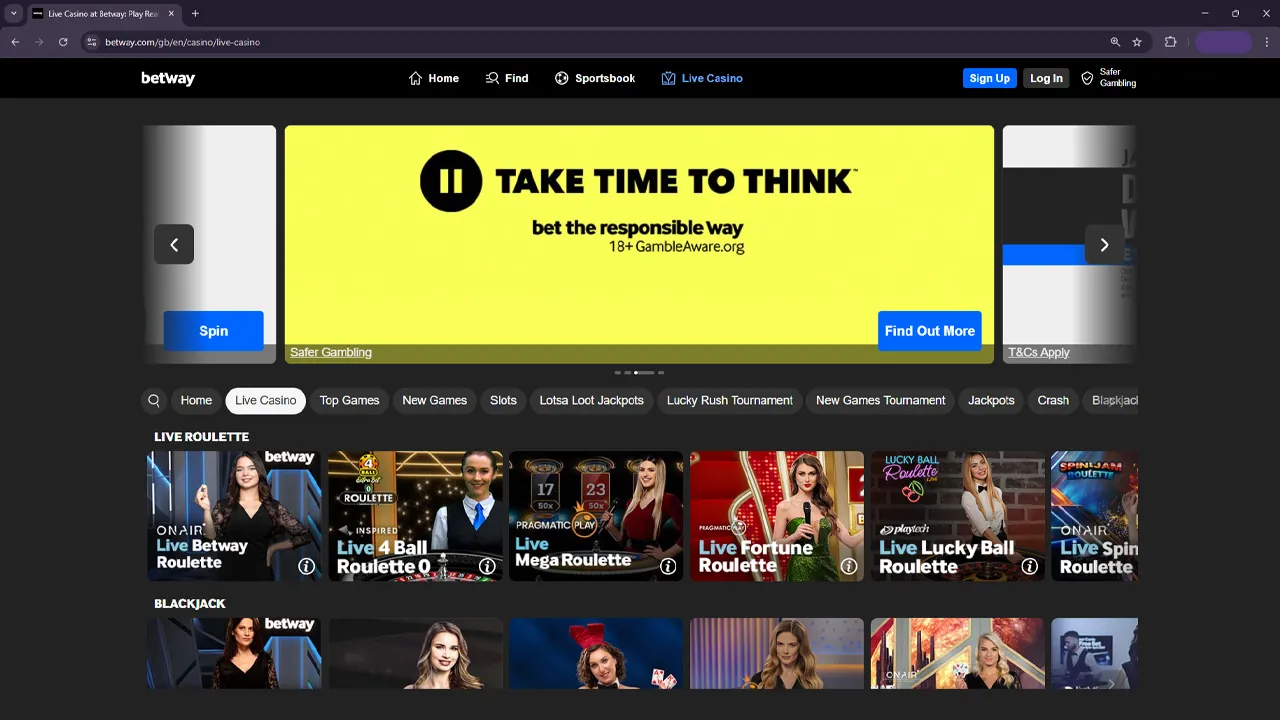The height and width of the screenshot is (720, 1280).
Task: Show info for Live Lucky Ball Roulette
Action: point(1029,566)
